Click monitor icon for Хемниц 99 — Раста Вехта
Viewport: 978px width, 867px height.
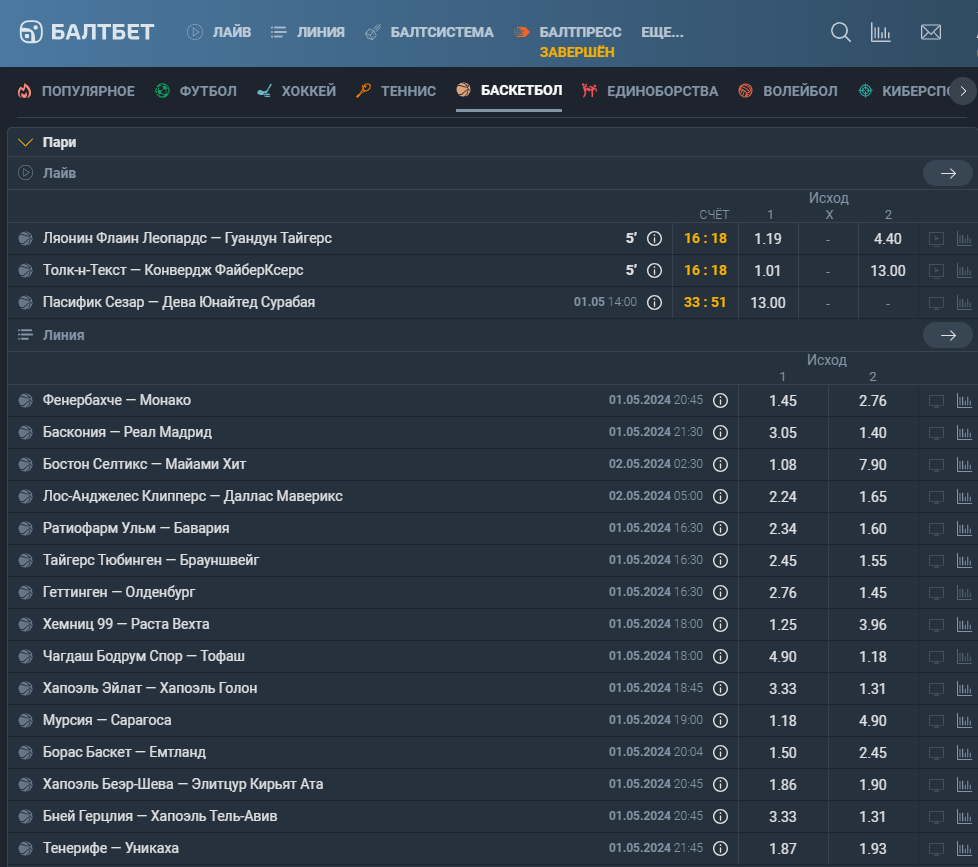[936, 624]
